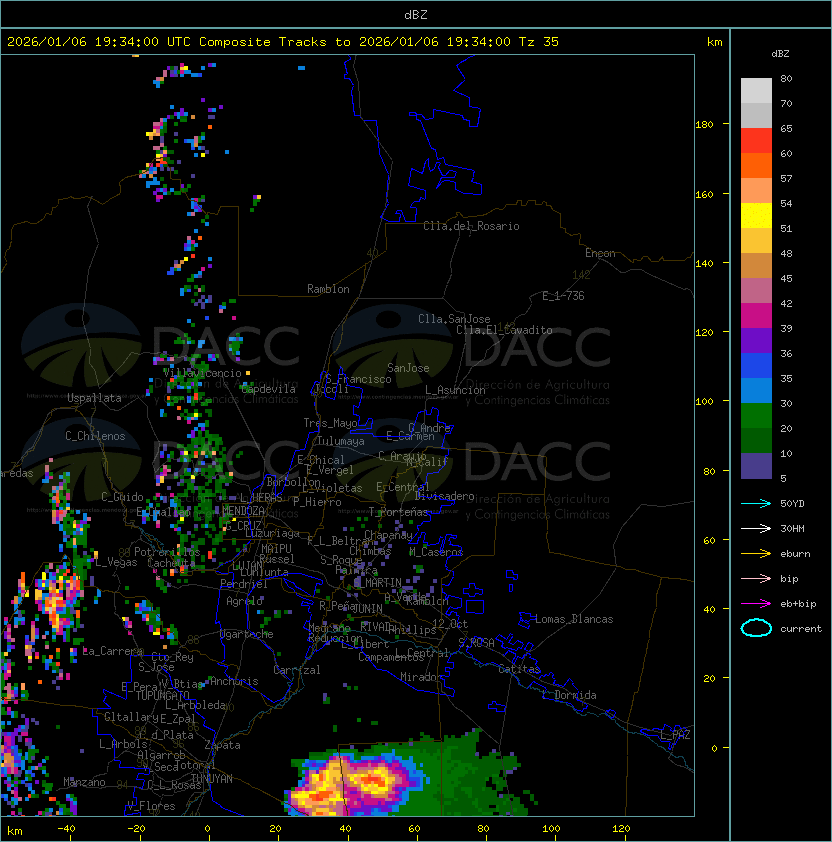Select the yellow eburn arrow symbol
This screenshot has height=842, width=832.
pyautogui.click(x=756, y=554)
